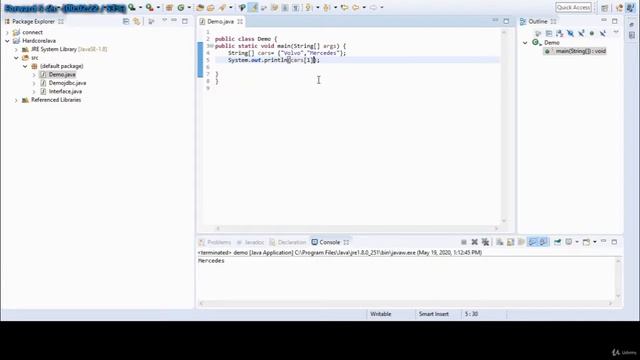Click the Run Last Tool (red toolbox) icon
Viewport: 640px width, 360px height.
point(150,7)
